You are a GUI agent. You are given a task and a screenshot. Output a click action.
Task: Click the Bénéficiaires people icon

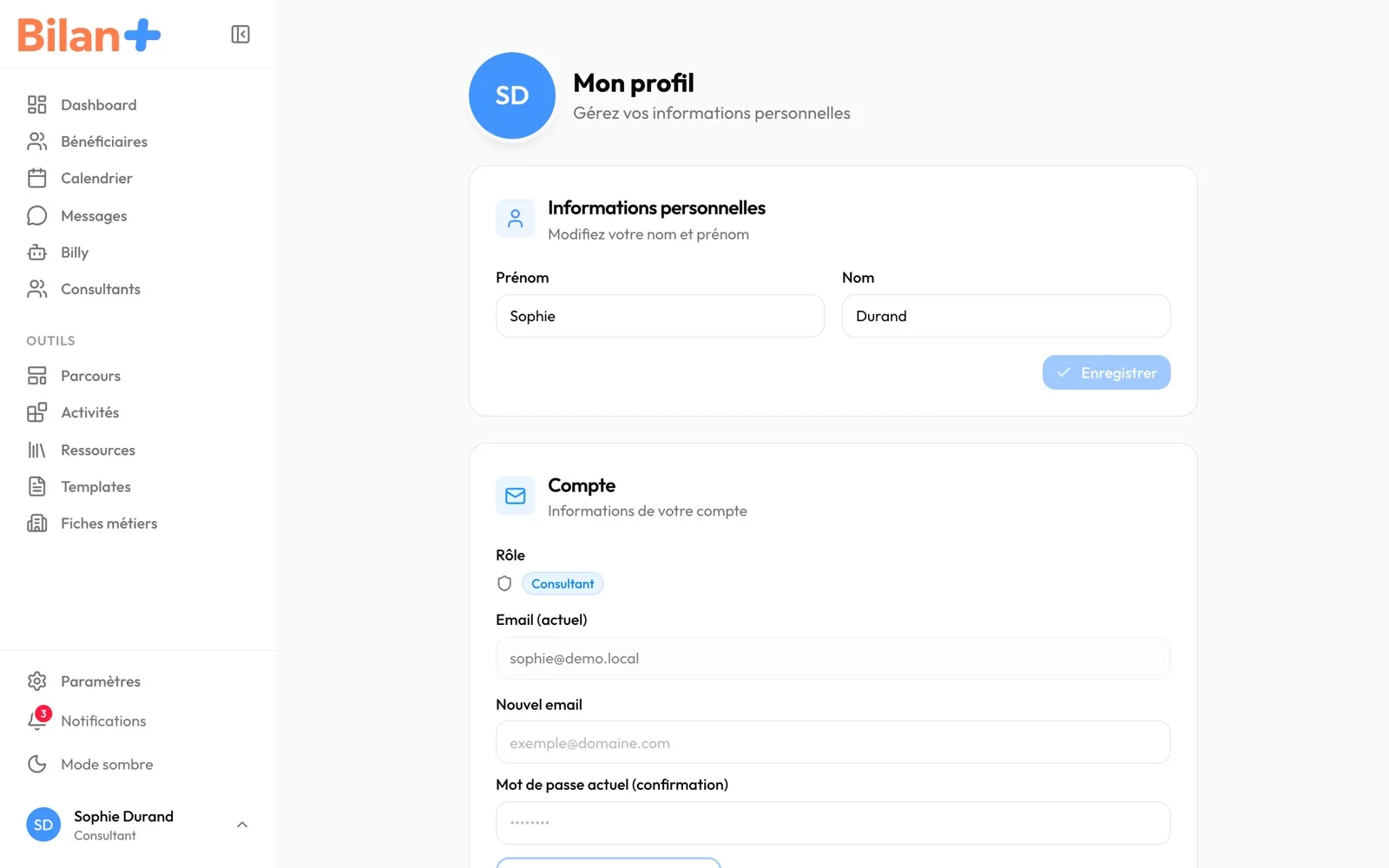click(36, 141)
